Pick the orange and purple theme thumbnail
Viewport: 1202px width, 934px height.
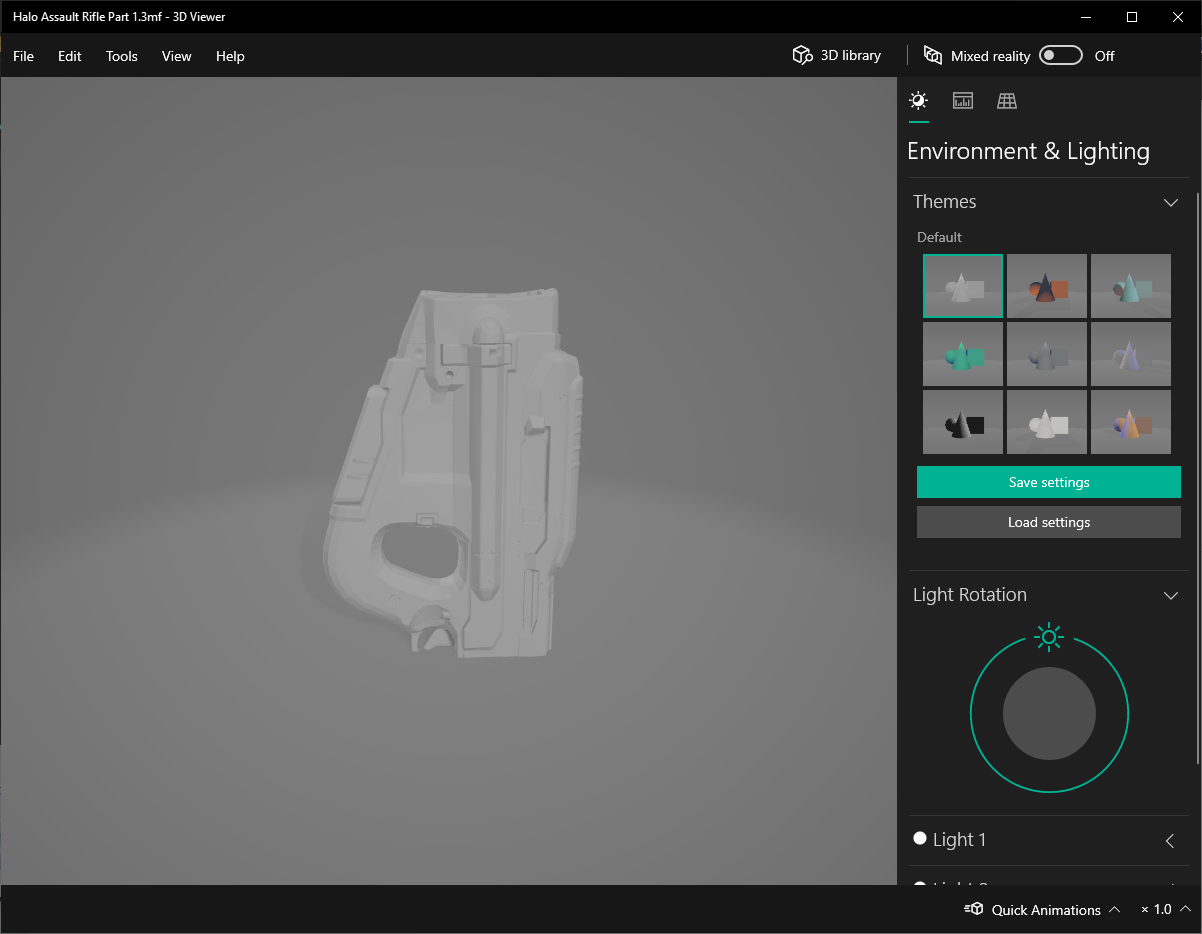pos(1131,422)
